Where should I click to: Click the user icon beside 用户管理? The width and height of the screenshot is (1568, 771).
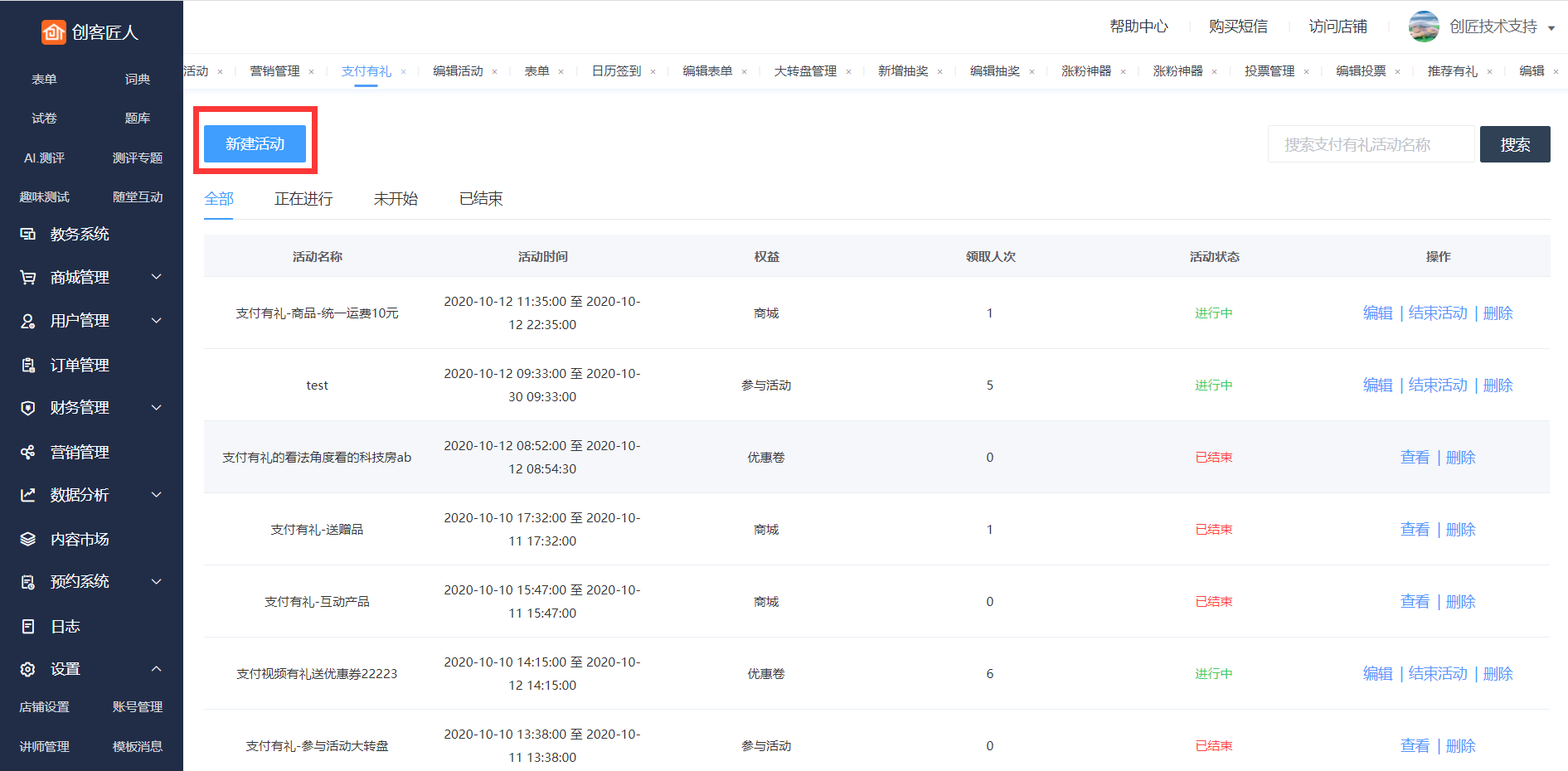pyautogui.click(x=28, y=321)
